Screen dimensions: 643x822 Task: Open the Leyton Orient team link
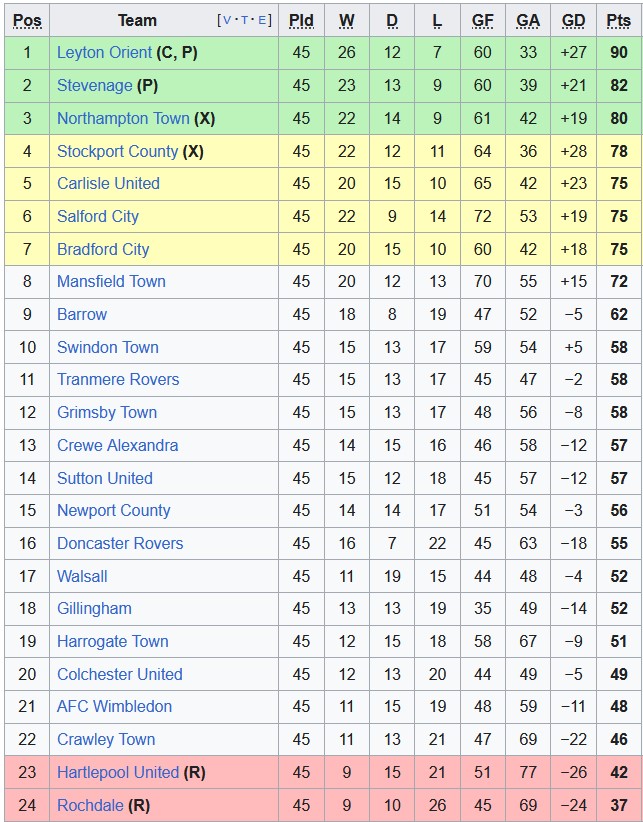pyautogui.click(x=104, y=53)
